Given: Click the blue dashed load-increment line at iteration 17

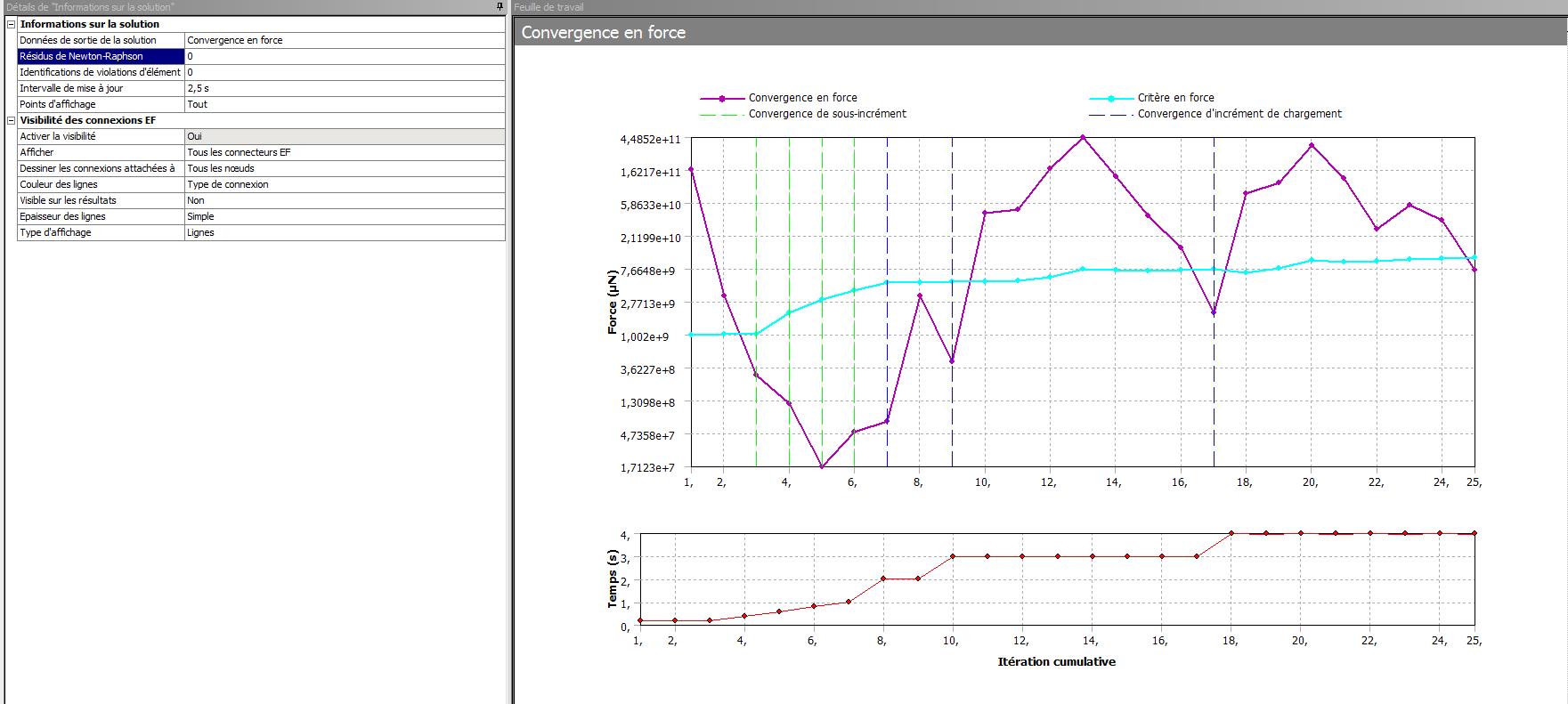Looking at the screenshot, I should coord(1214,303).
